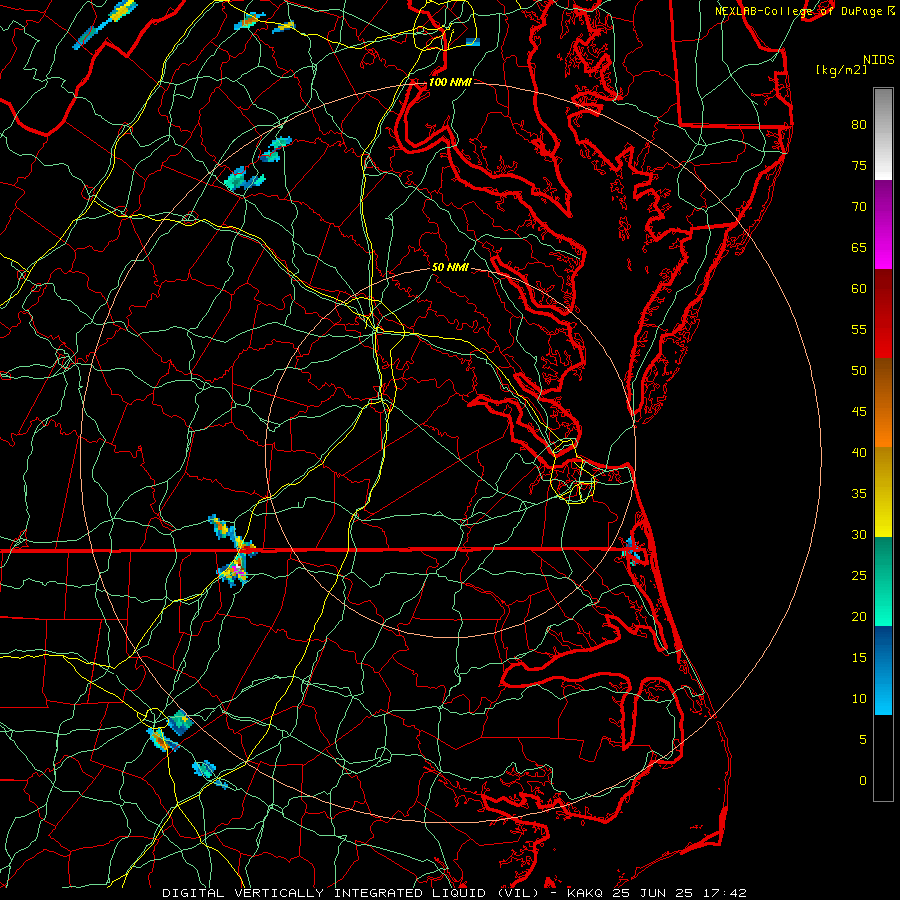Click the small blue echo on the coastline
This screenshot has width=900, height=900.
click(x=631, y=550)
